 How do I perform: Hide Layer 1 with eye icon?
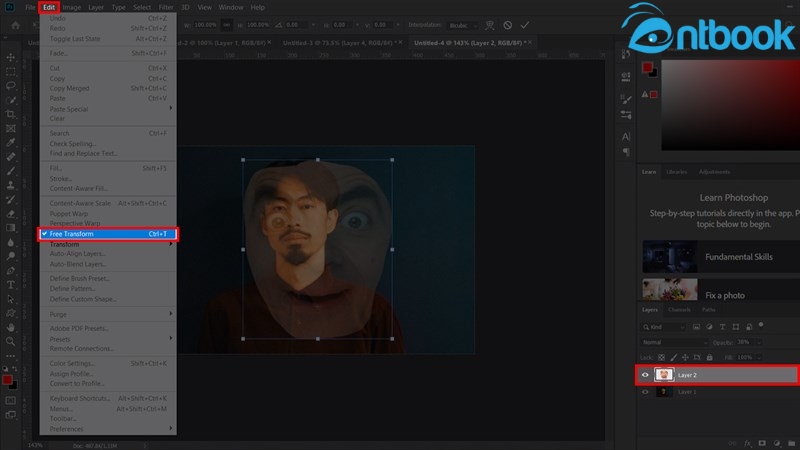(x=645, y=392)
